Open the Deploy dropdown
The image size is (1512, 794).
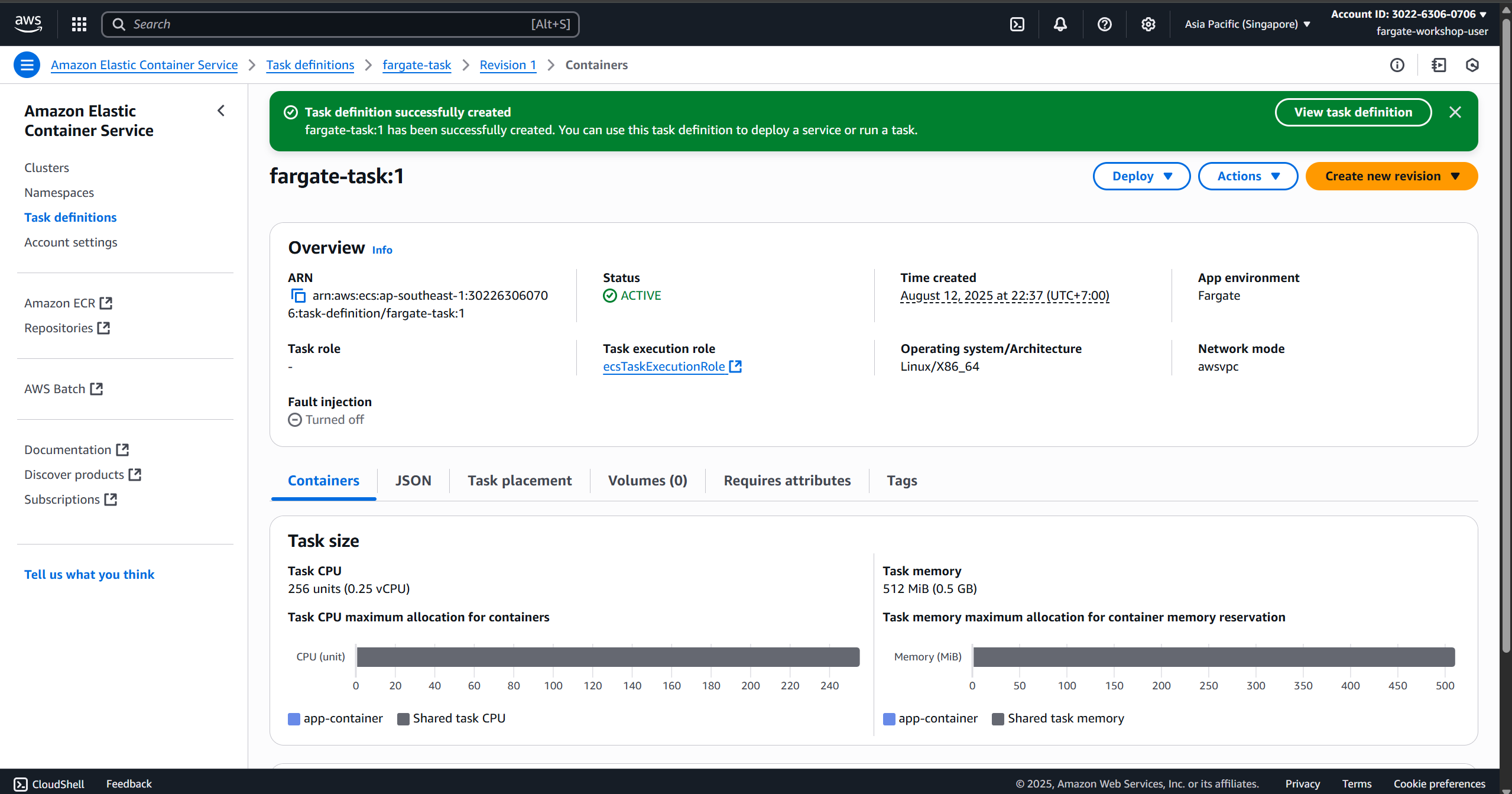(1141, 176)
